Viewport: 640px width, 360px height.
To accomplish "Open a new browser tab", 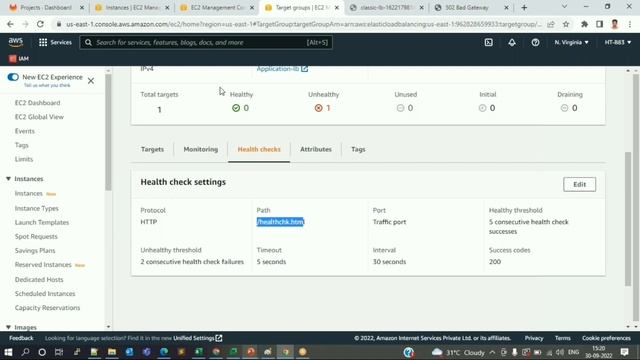I will [x=524, y=7].
